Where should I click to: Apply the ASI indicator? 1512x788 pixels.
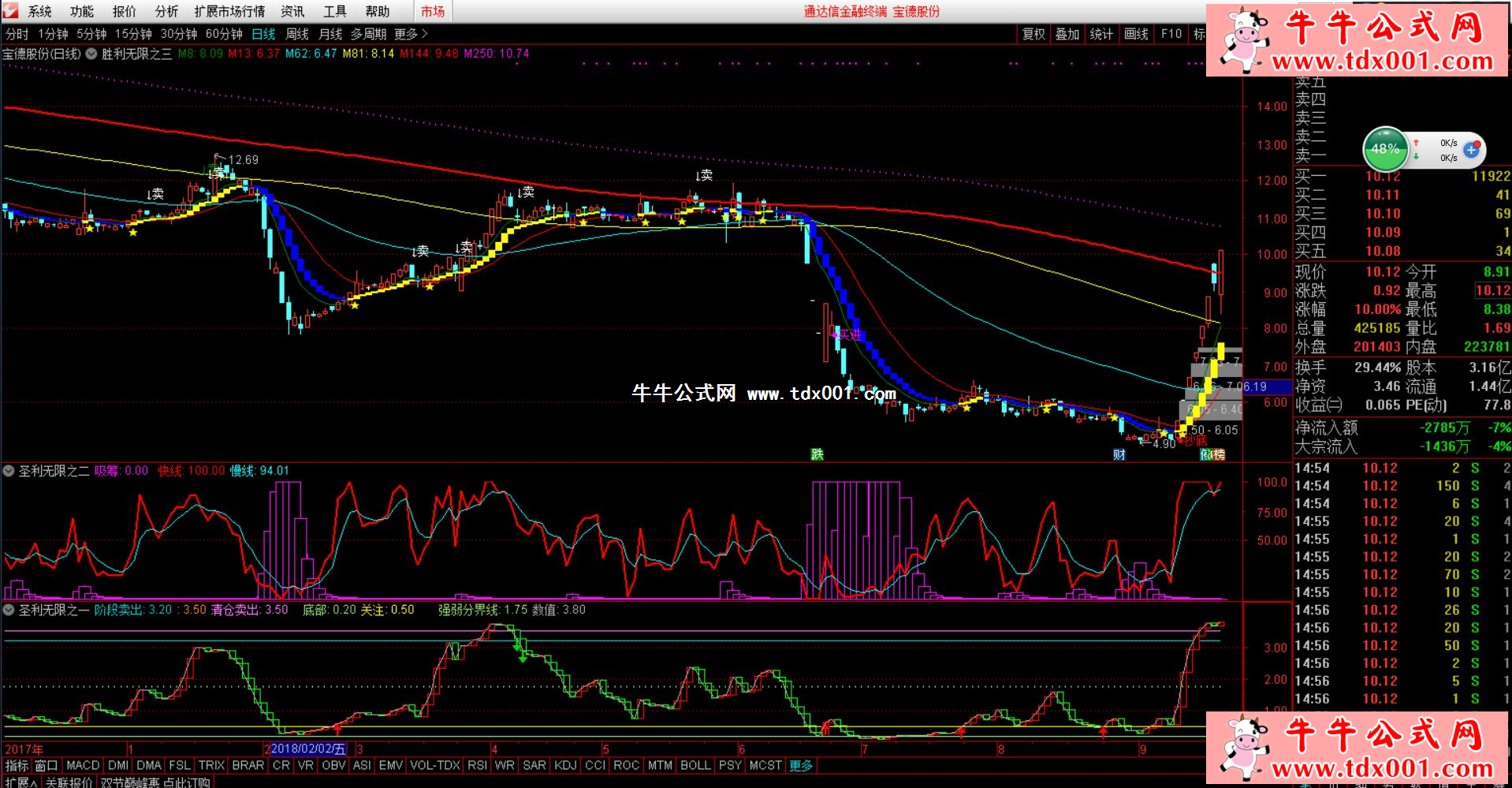[363, 765]
